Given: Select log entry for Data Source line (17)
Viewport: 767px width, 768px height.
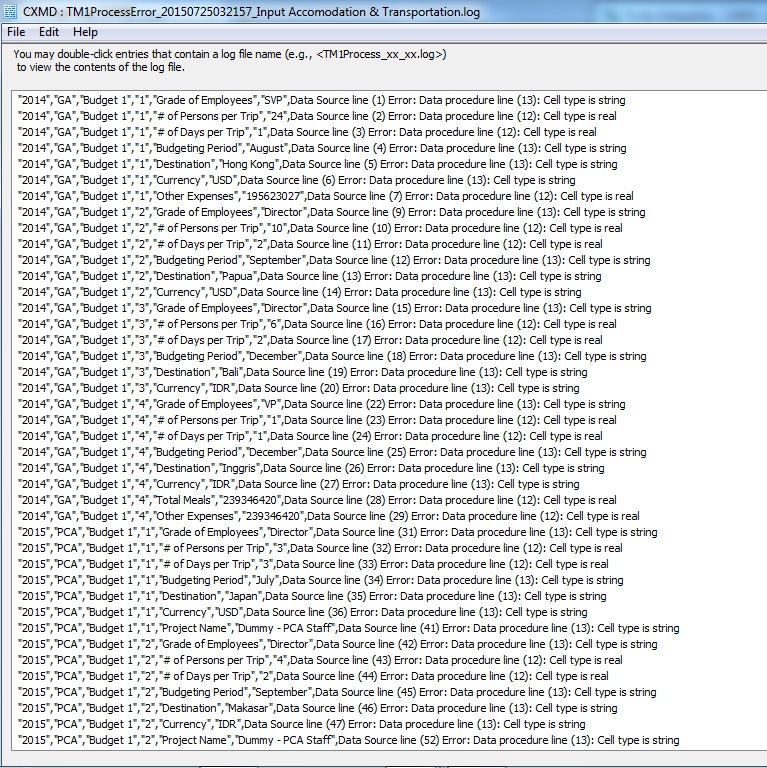Looking at the screenshot, I should (x=311, y=340).
